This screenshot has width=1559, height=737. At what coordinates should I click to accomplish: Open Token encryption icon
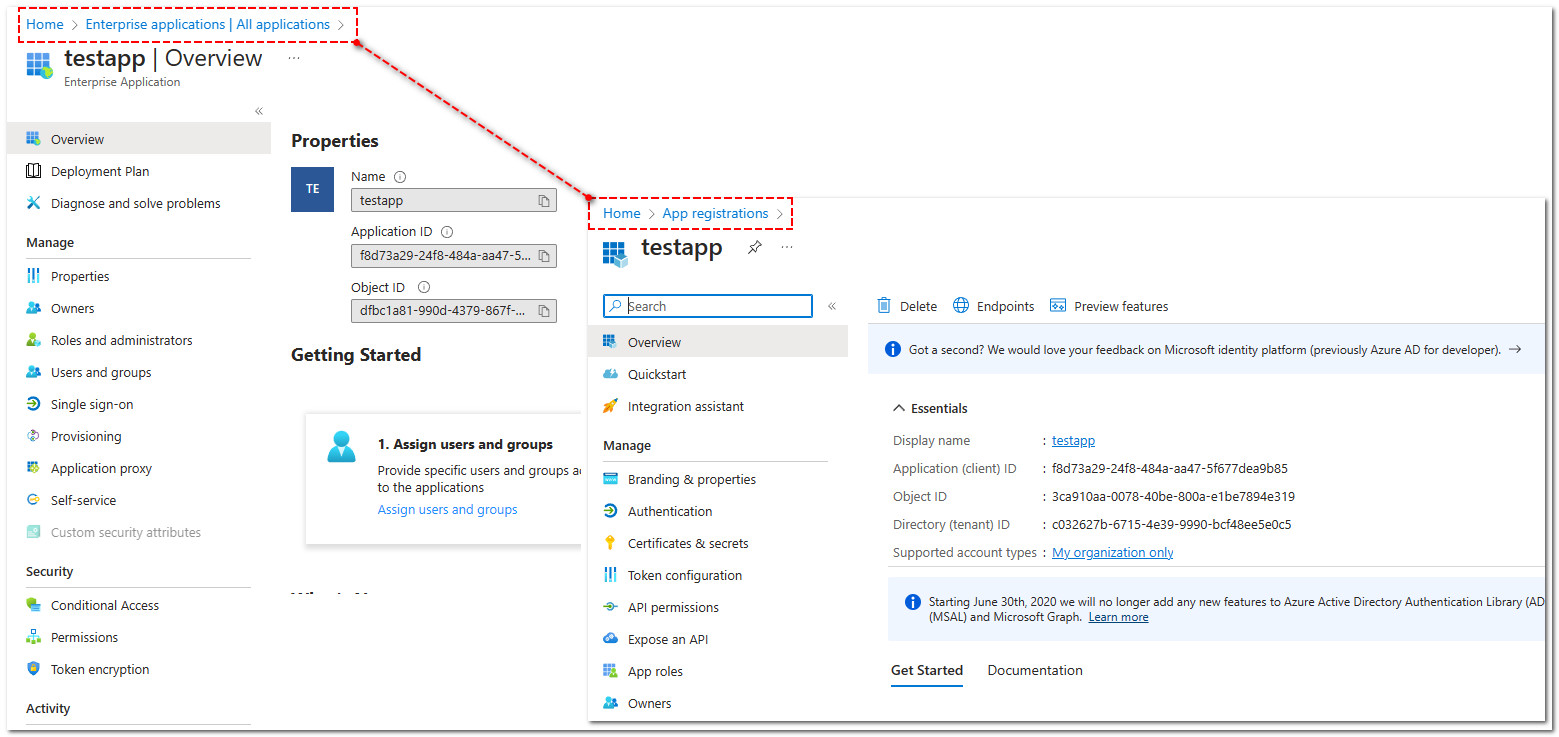click(34, 669)
